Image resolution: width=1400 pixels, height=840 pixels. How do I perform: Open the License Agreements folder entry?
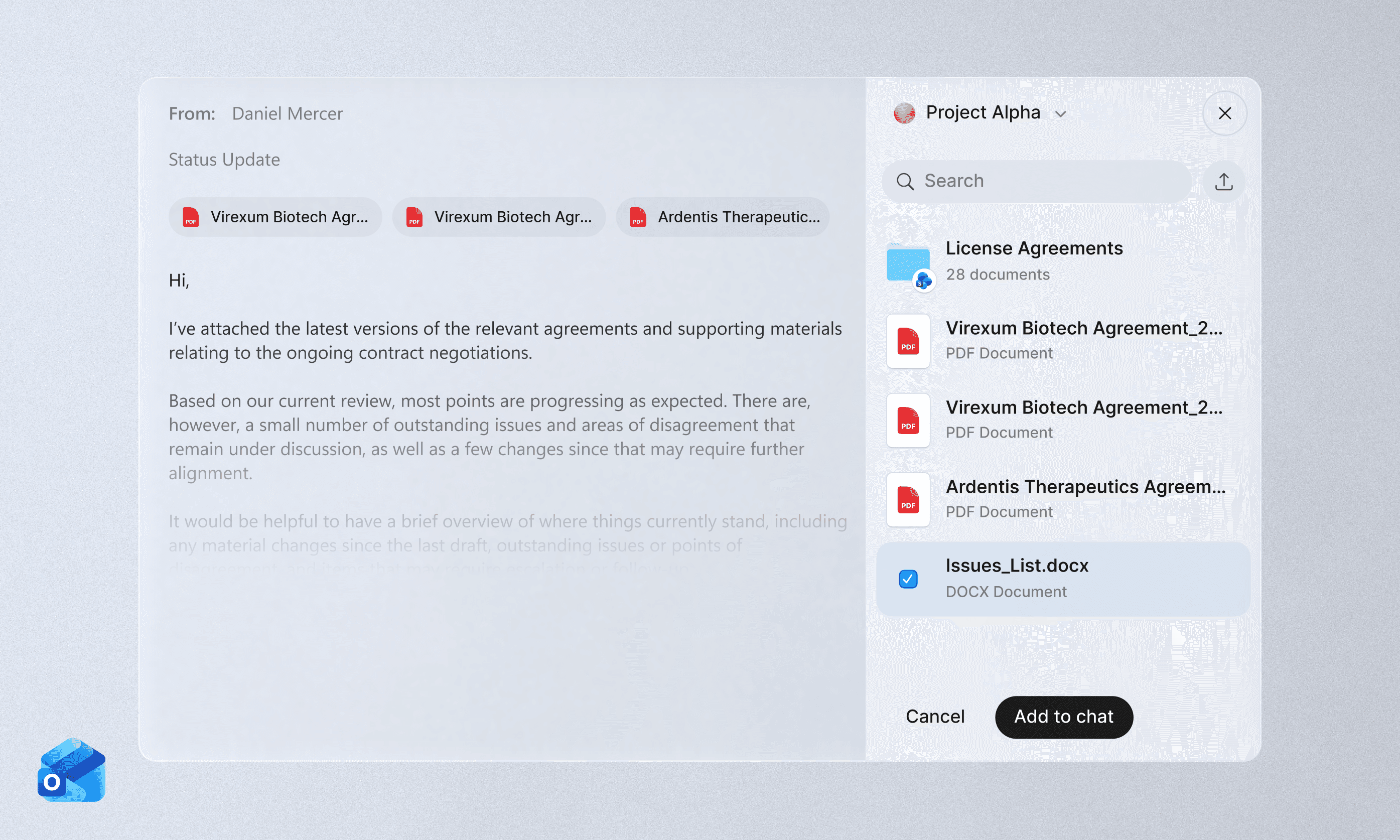[1034, 260]
